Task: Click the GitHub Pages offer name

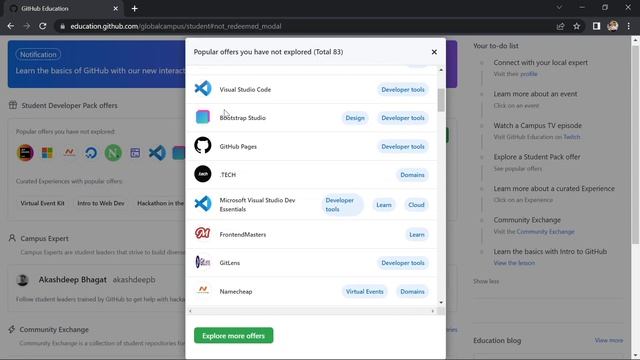Action: pyautogui.click(x=238, y=147)
